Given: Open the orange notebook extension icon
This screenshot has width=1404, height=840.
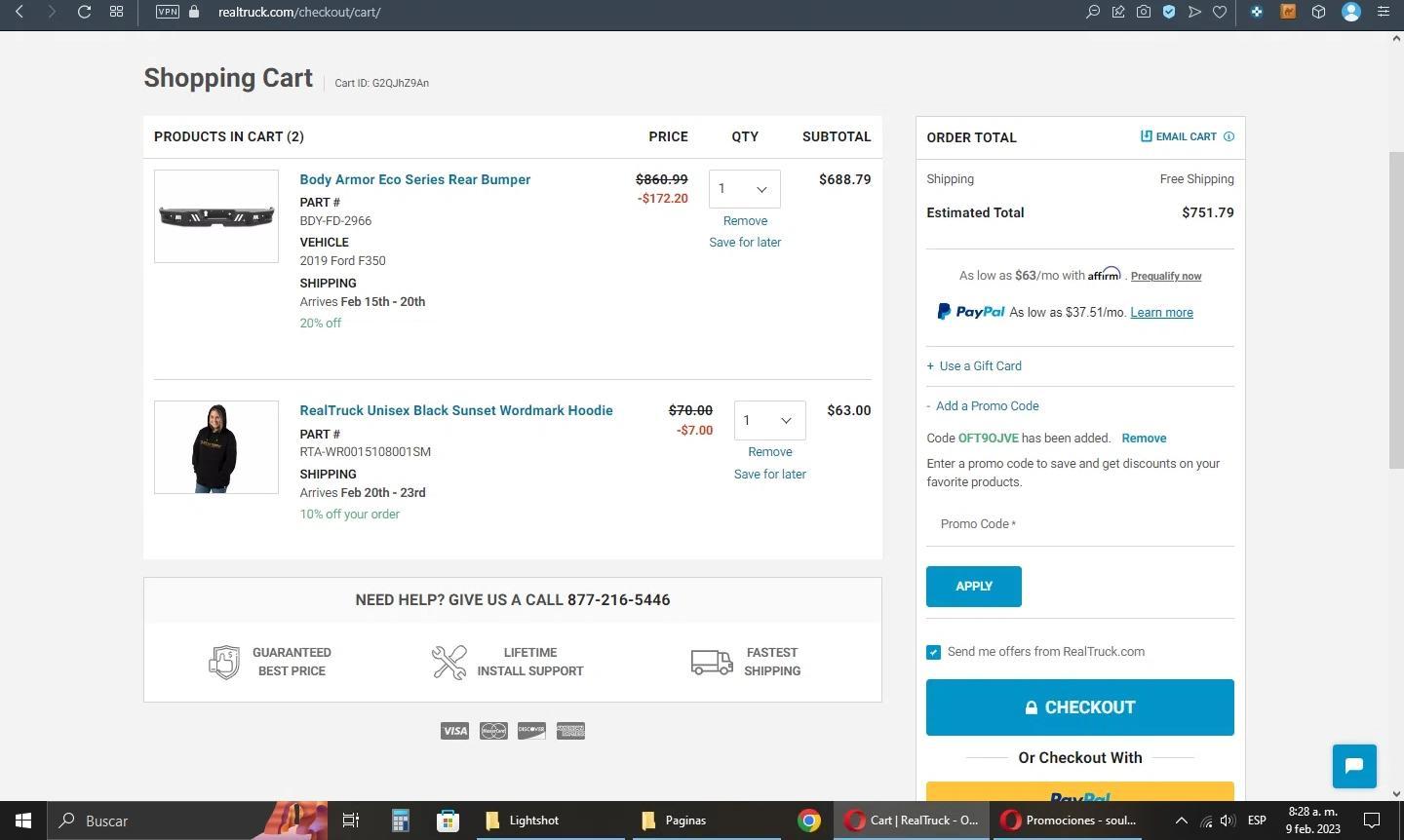Looking at the screenshot, I should pos(1288,12).
